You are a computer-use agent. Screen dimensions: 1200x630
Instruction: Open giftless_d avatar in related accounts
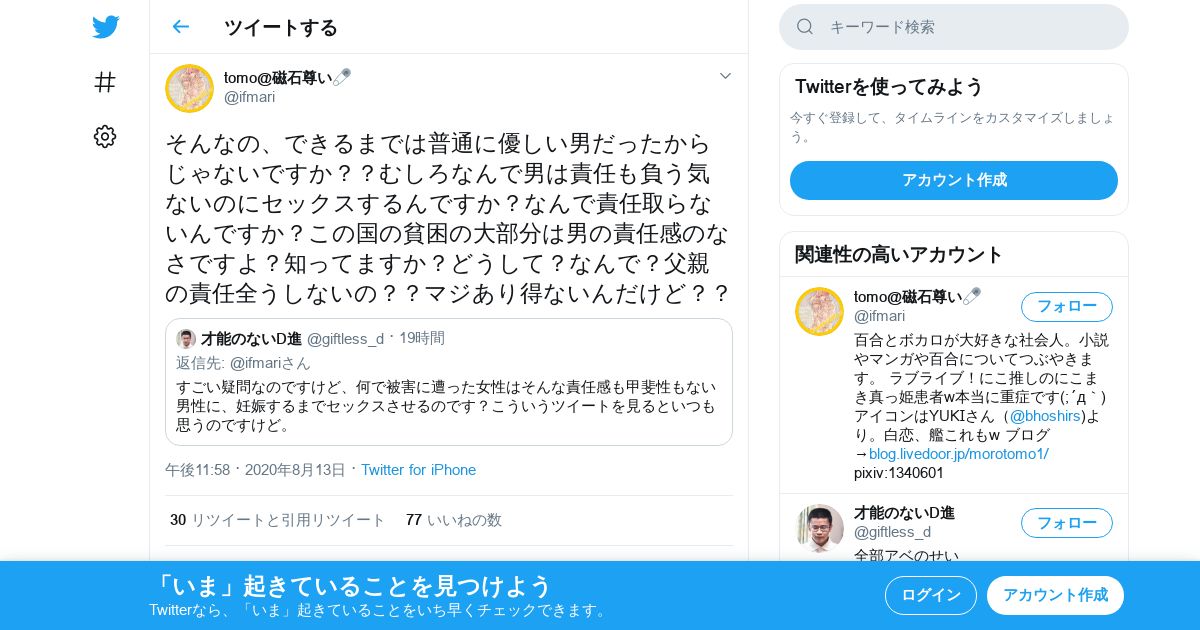click(819, 528)
